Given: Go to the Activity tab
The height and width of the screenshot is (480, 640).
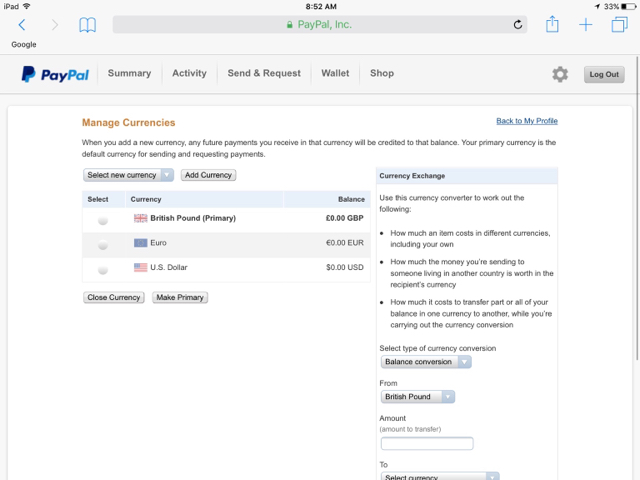Looking at the screenshot, I should pos(189,73).
